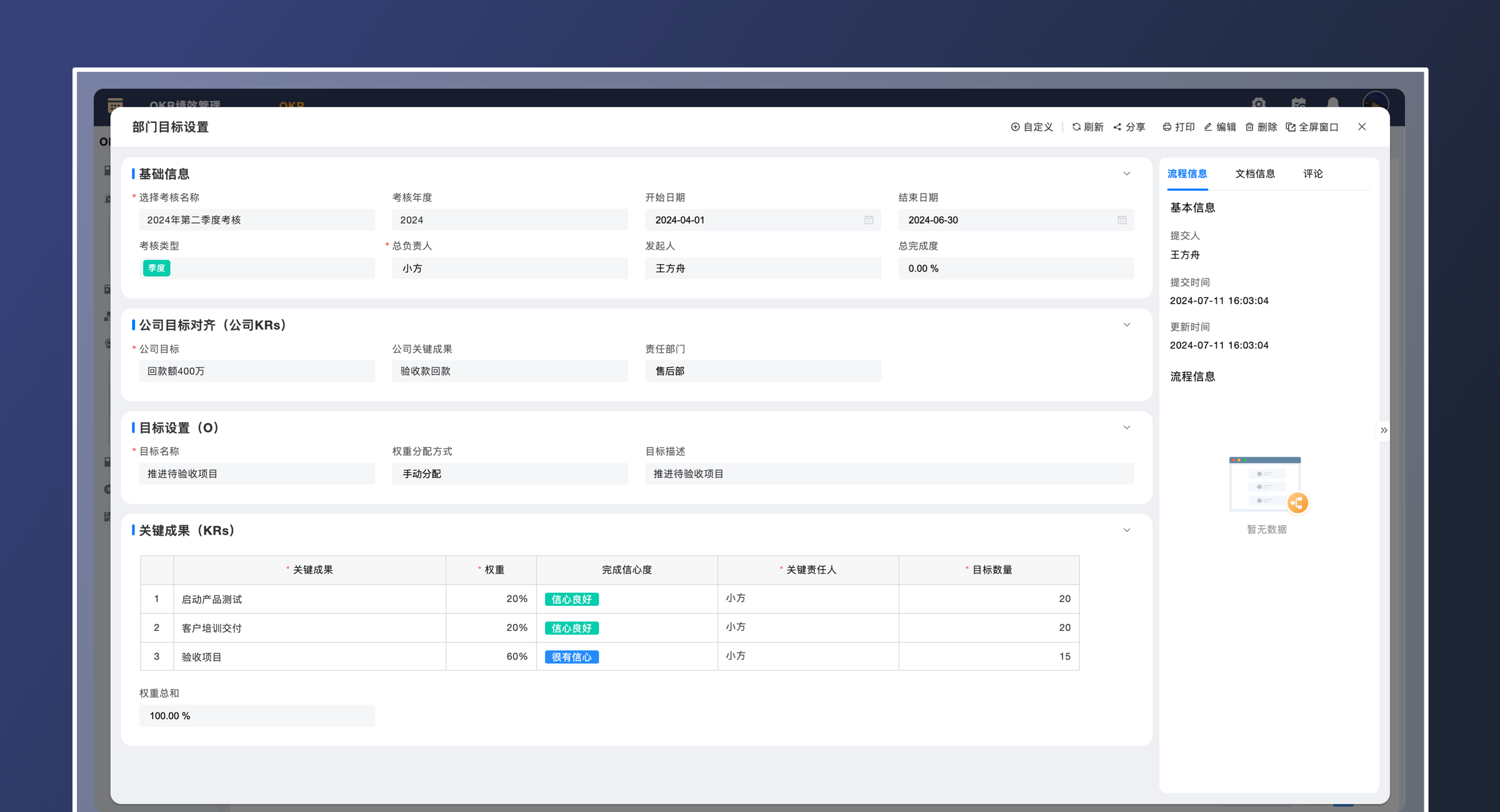This screenshot has height=812, width=1500.
Task: Open calendar icon in 结束日期 field
Action: pos(1122,220)
